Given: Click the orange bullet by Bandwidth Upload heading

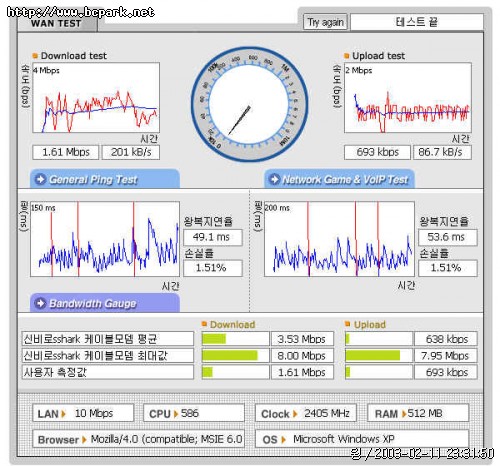Looking at the screenshot, I should click(348, 324).
